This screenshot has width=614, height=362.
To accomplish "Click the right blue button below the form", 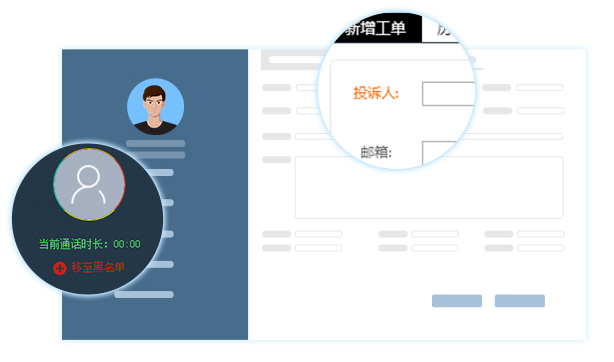I will point(520,301).
